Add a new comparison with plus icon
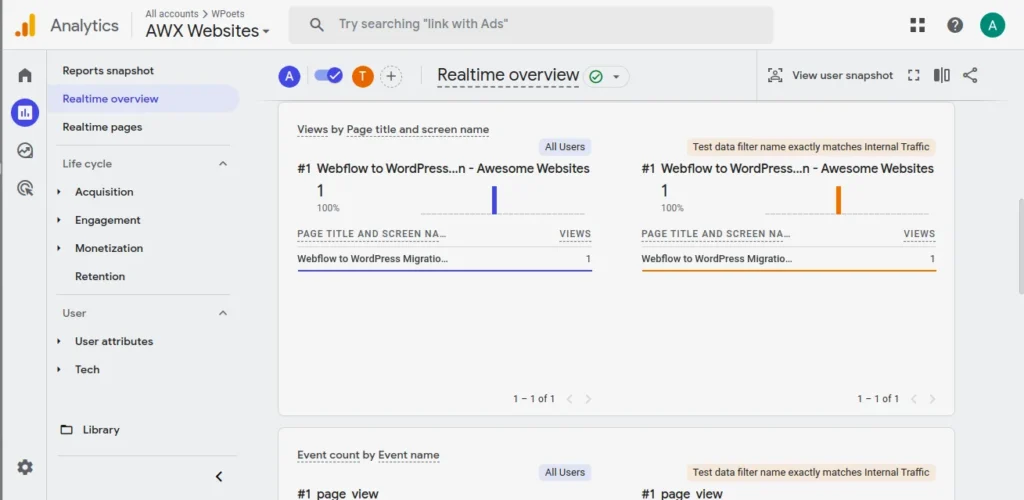The height and width of the screenshot is (500, 1024). [x=391, y=76]
